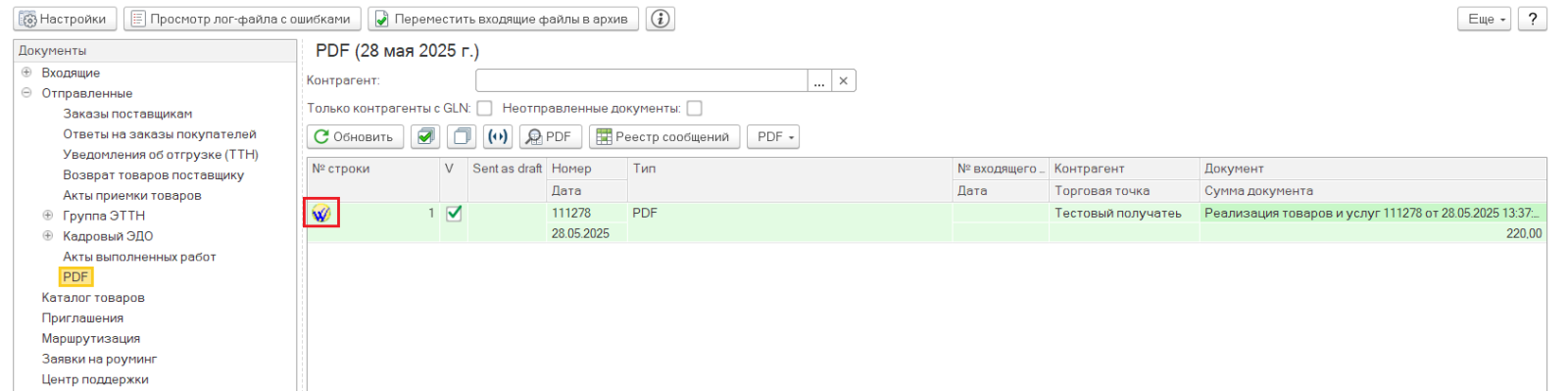The width and height of the screenshot is (1568, 391).
Task: Collapse the Отправленные tree node
Action: tap(26, 93)
